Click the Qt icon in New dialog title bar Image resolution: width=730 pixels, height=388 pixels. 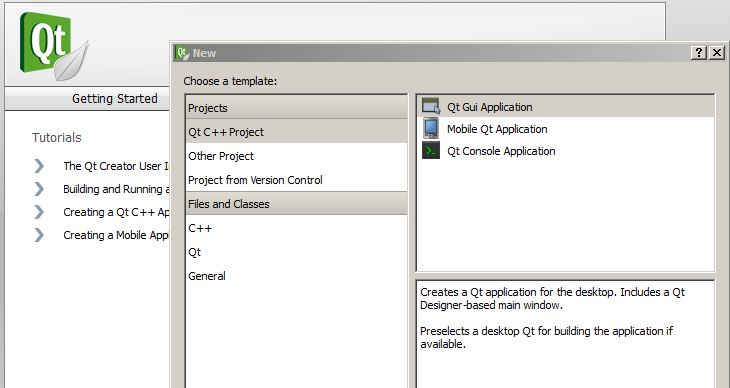tap(182, 53)
